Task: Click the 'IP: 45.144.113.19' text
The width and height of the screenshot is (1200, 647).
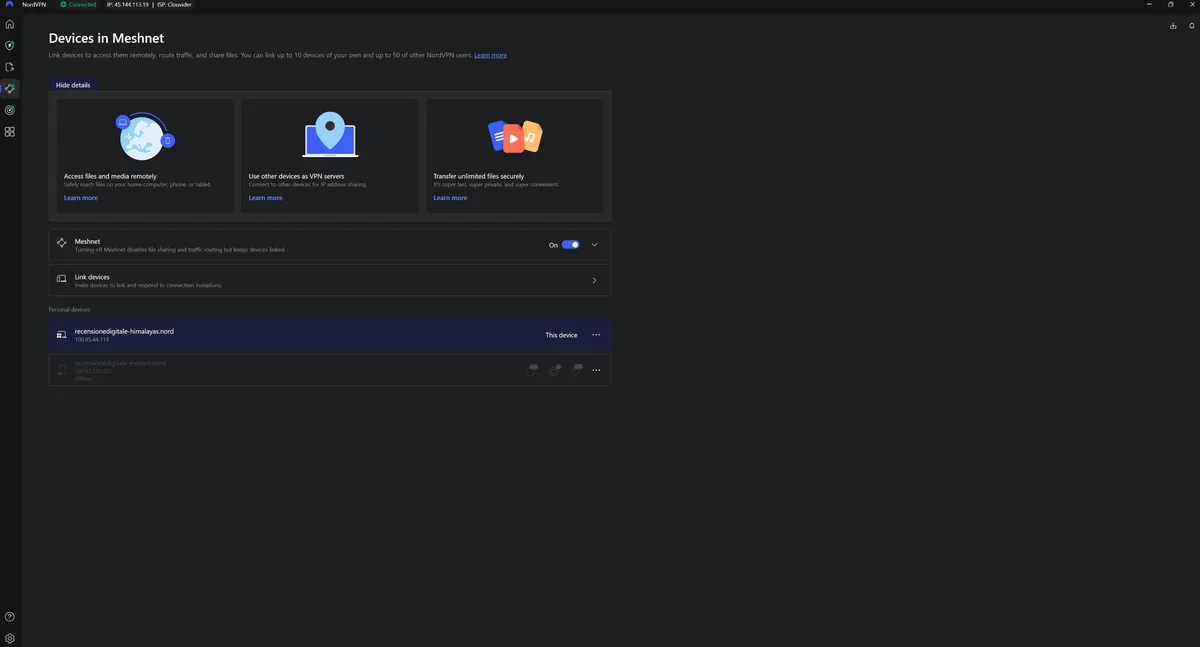Action: [x=127, y=4]
